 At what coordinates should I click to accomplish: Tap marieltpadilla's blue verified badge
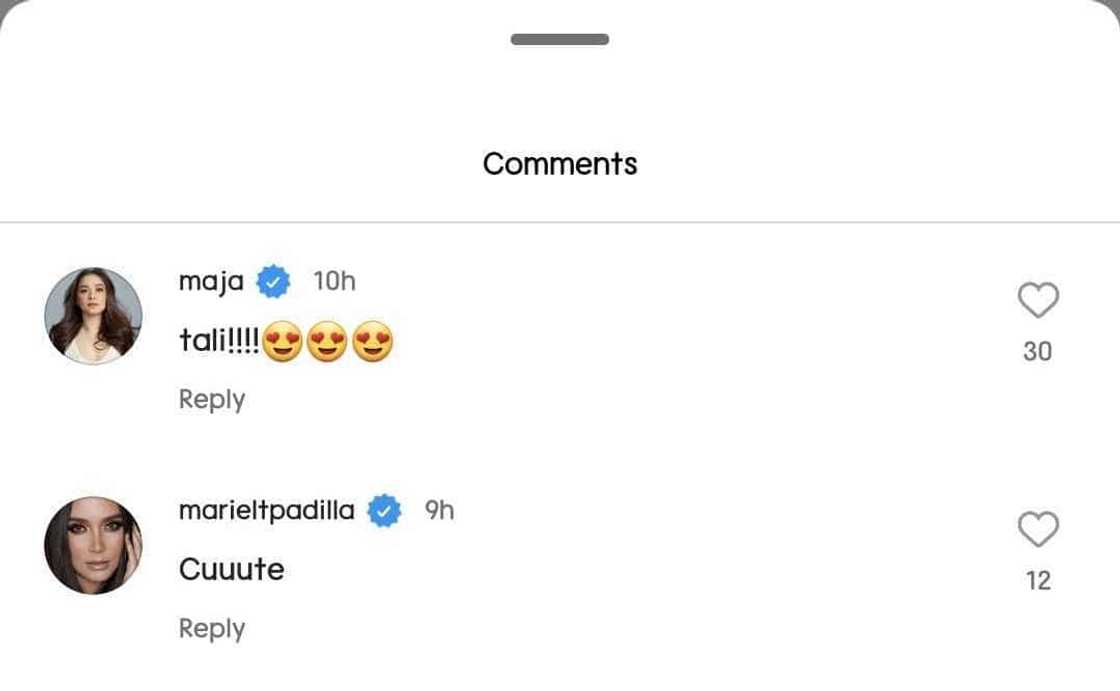pyautogui.click(x=384, y=511)
